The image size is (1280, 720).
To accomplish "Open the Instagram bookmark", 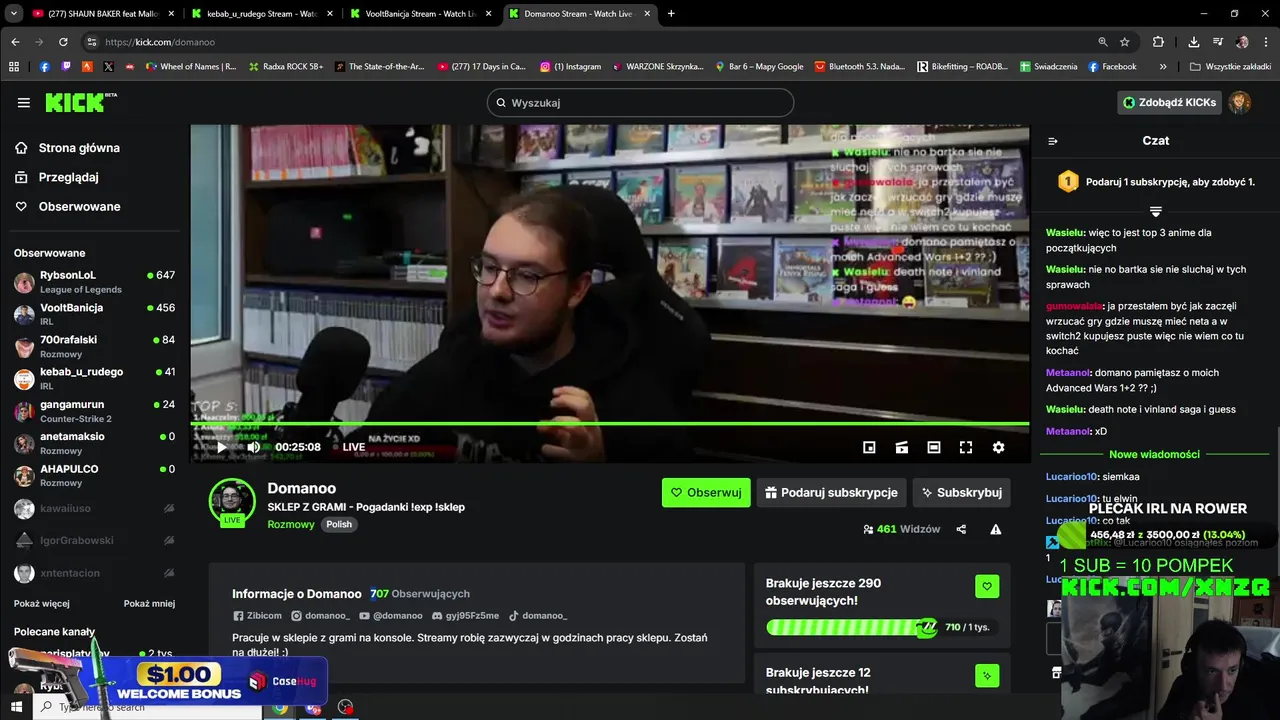I will tap(571, 67).
